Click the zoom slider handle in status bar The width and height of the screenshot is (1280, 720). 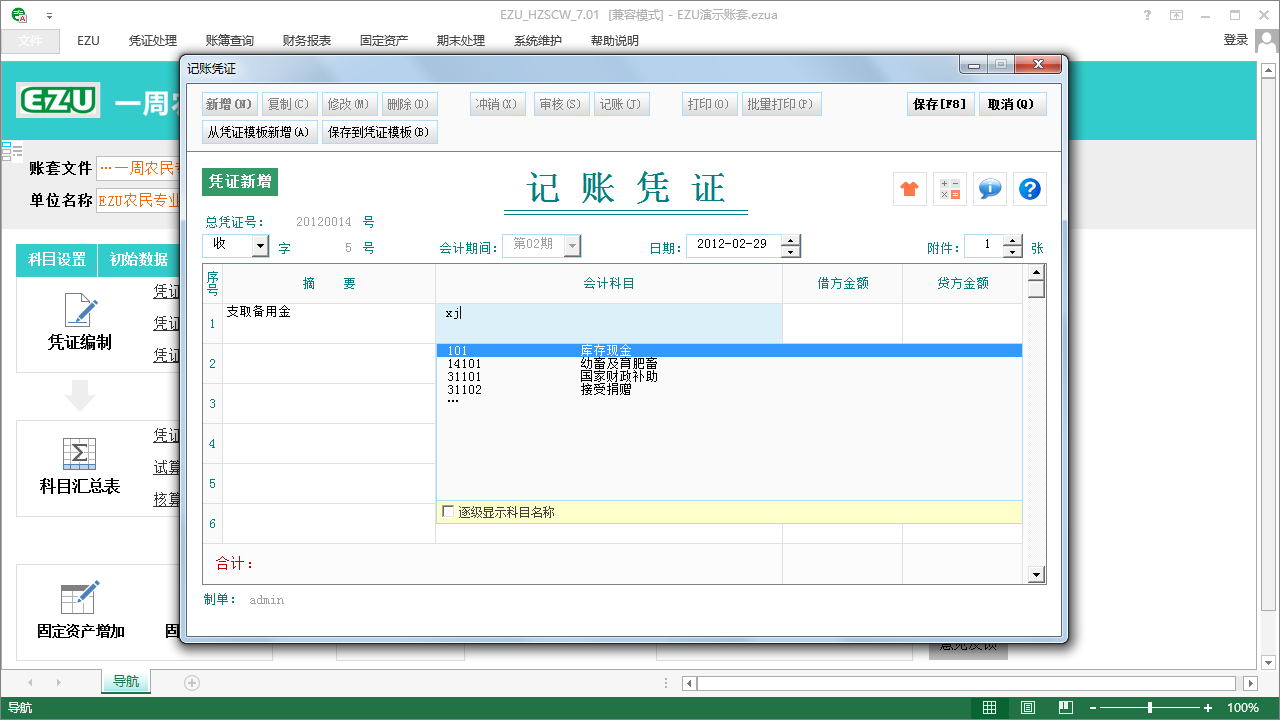click(x=1150, y=708)
